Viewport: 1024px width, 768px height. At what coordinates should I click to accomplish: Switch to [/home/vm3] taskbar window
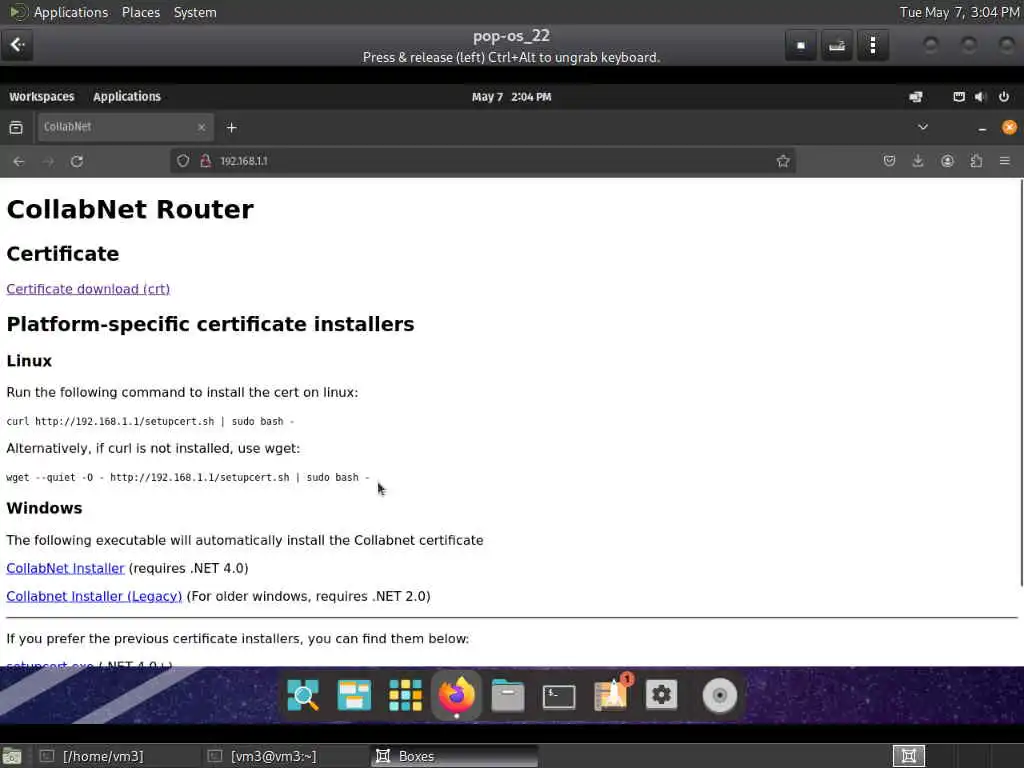[x=116, y=756]
